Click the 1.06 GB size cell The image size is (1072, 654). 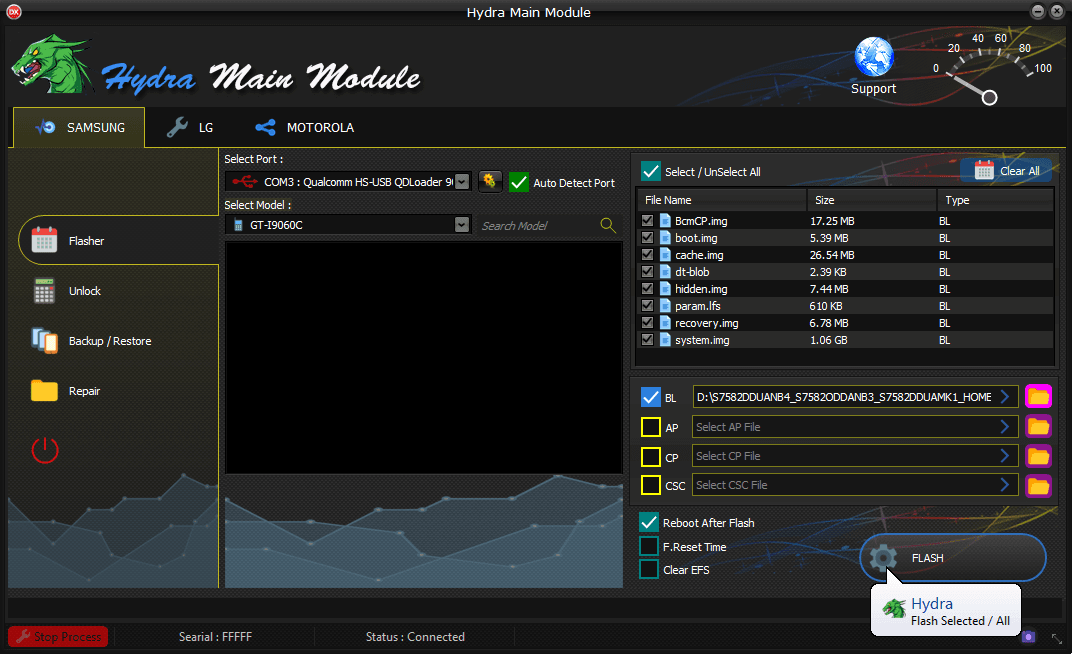pyautogui.click(x=829, y=340)
